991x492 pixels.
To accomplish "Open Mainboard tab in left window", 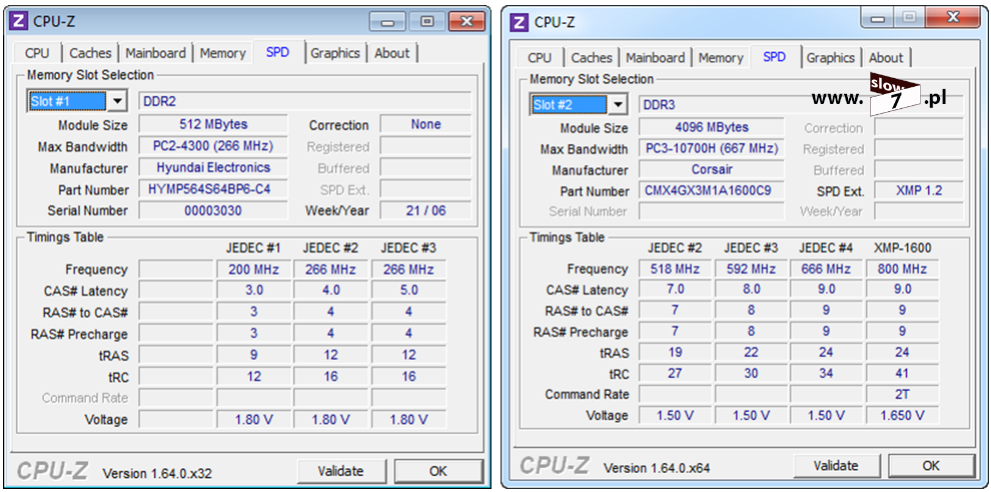I will click(x=155, y=53).
